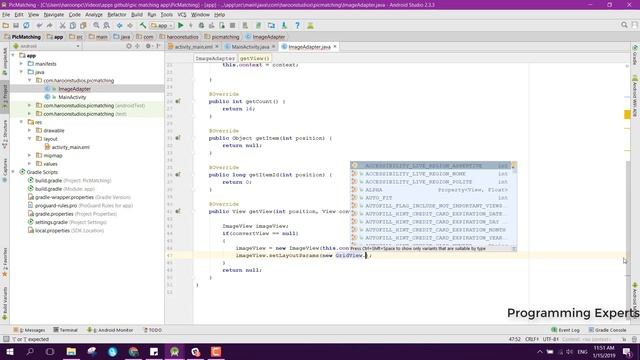Click gutter override marker beside getView
The image size is (640, 360).
tap(178, 211)
